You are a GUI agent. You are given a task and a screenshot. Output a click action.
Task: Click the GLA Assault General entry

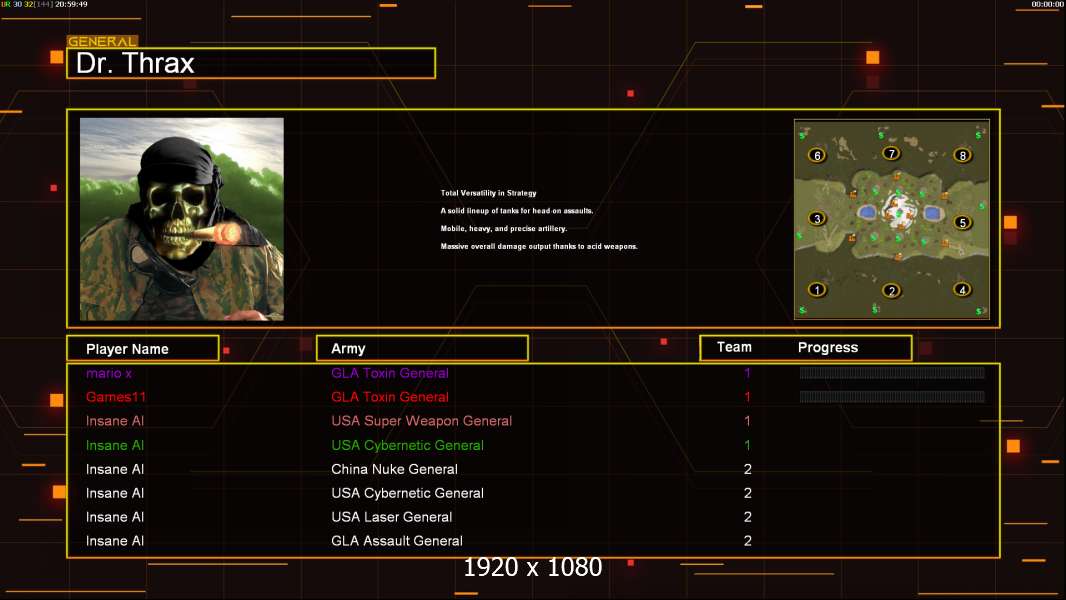pyautogui.click(x=397, y=541)
